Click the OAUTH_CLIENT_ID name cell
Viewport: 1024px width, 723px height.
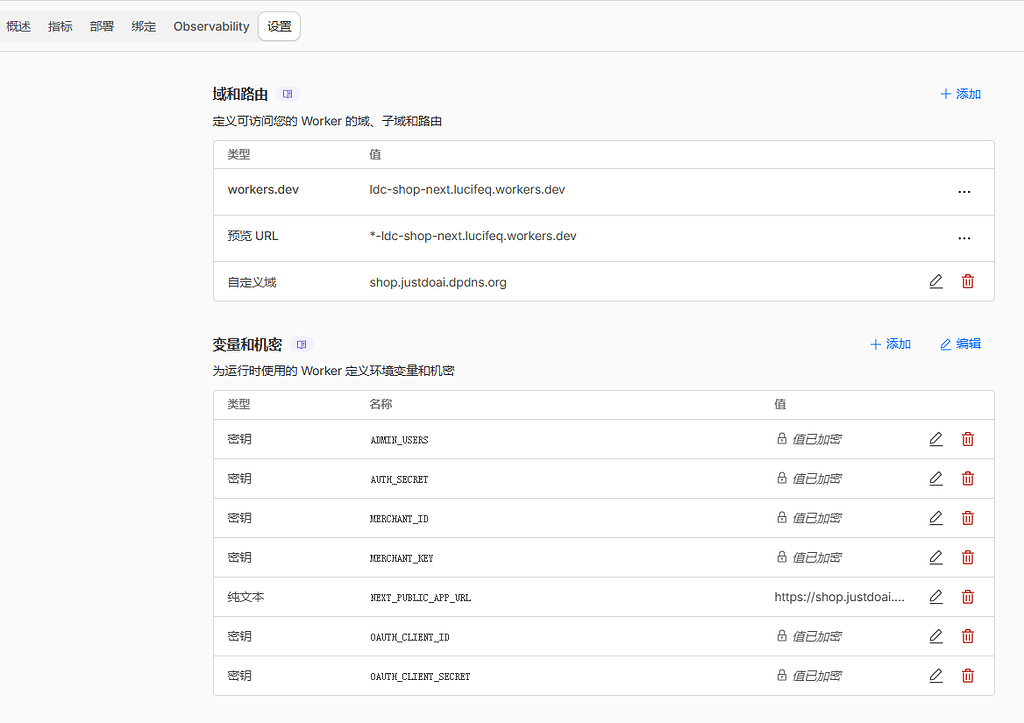[409, 637]
